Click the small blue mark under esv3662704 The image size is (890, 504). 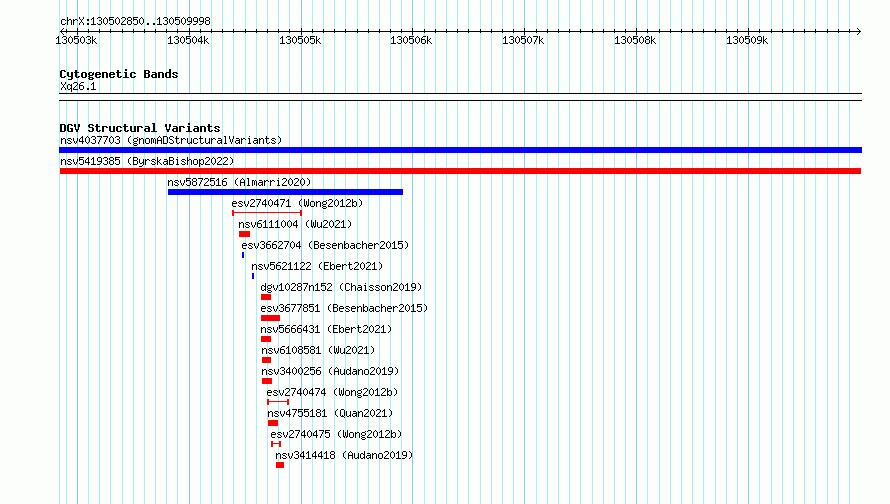(x=243, y=255)
